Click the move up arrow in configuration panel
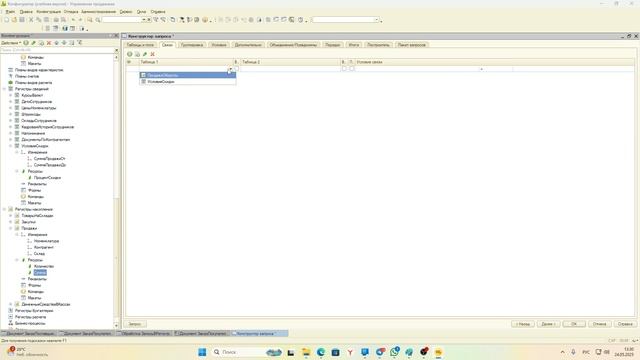The width and height of the screenshot is (640, 360). point(57,43)
